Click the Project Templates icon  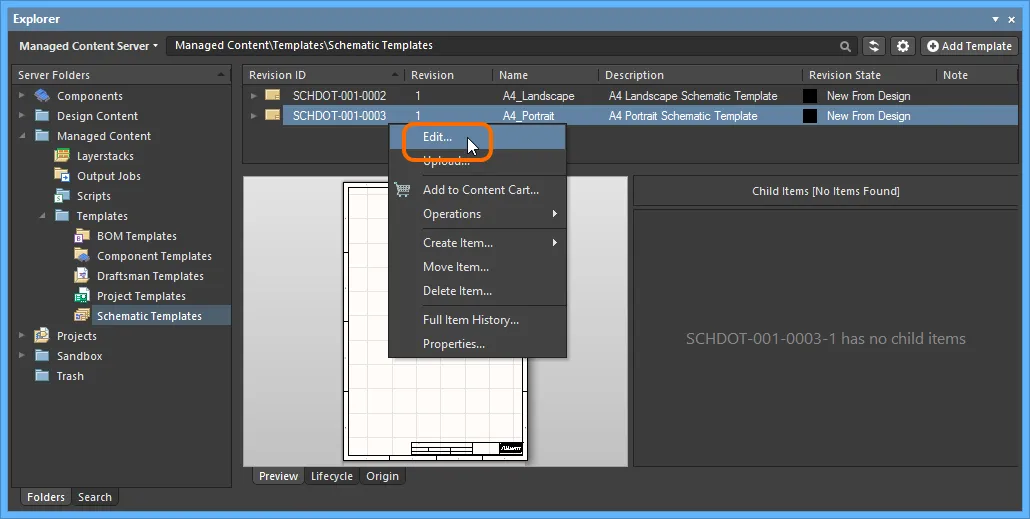coord(82,296)
